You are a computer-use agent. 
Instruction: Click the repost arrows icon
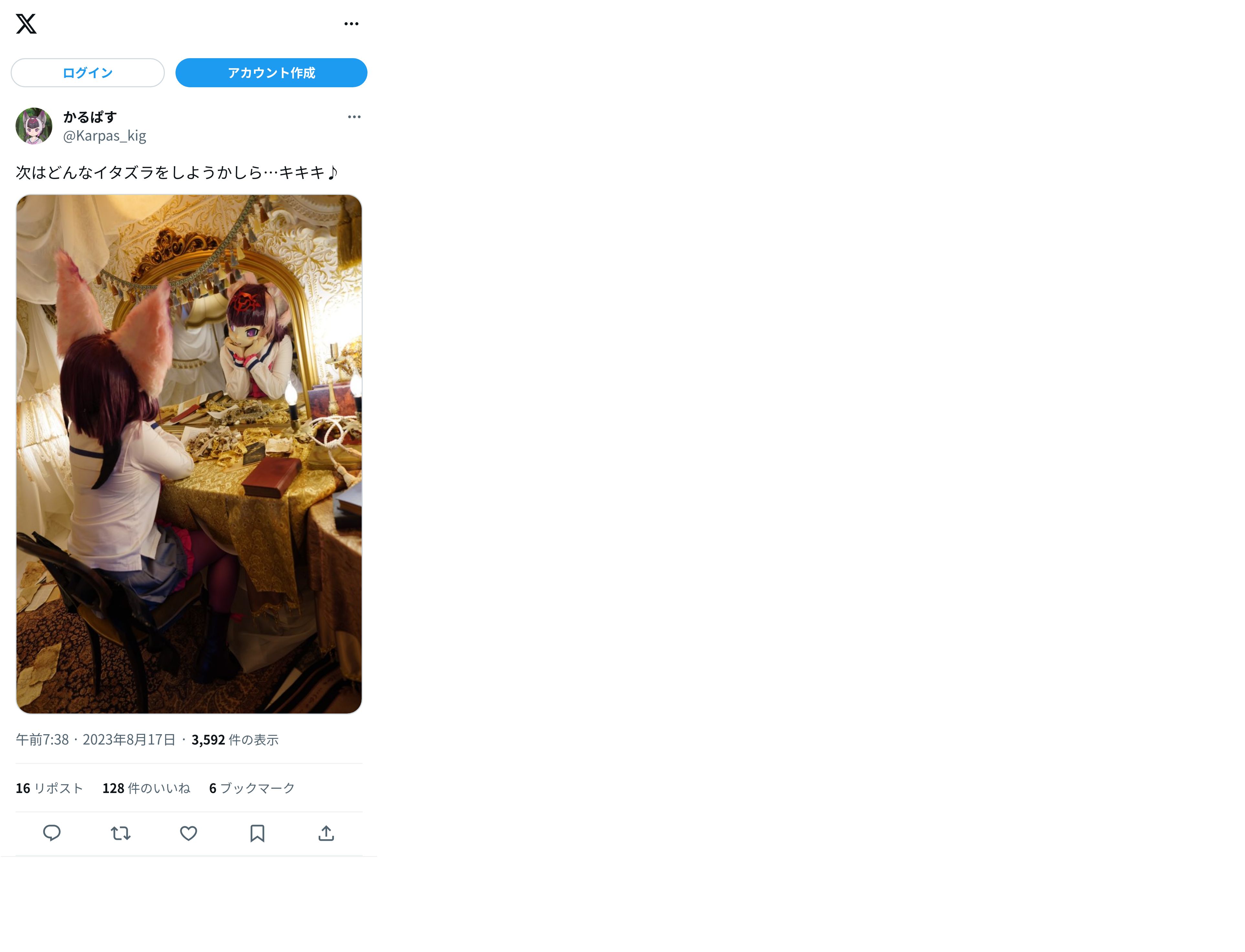pos(120,833)
